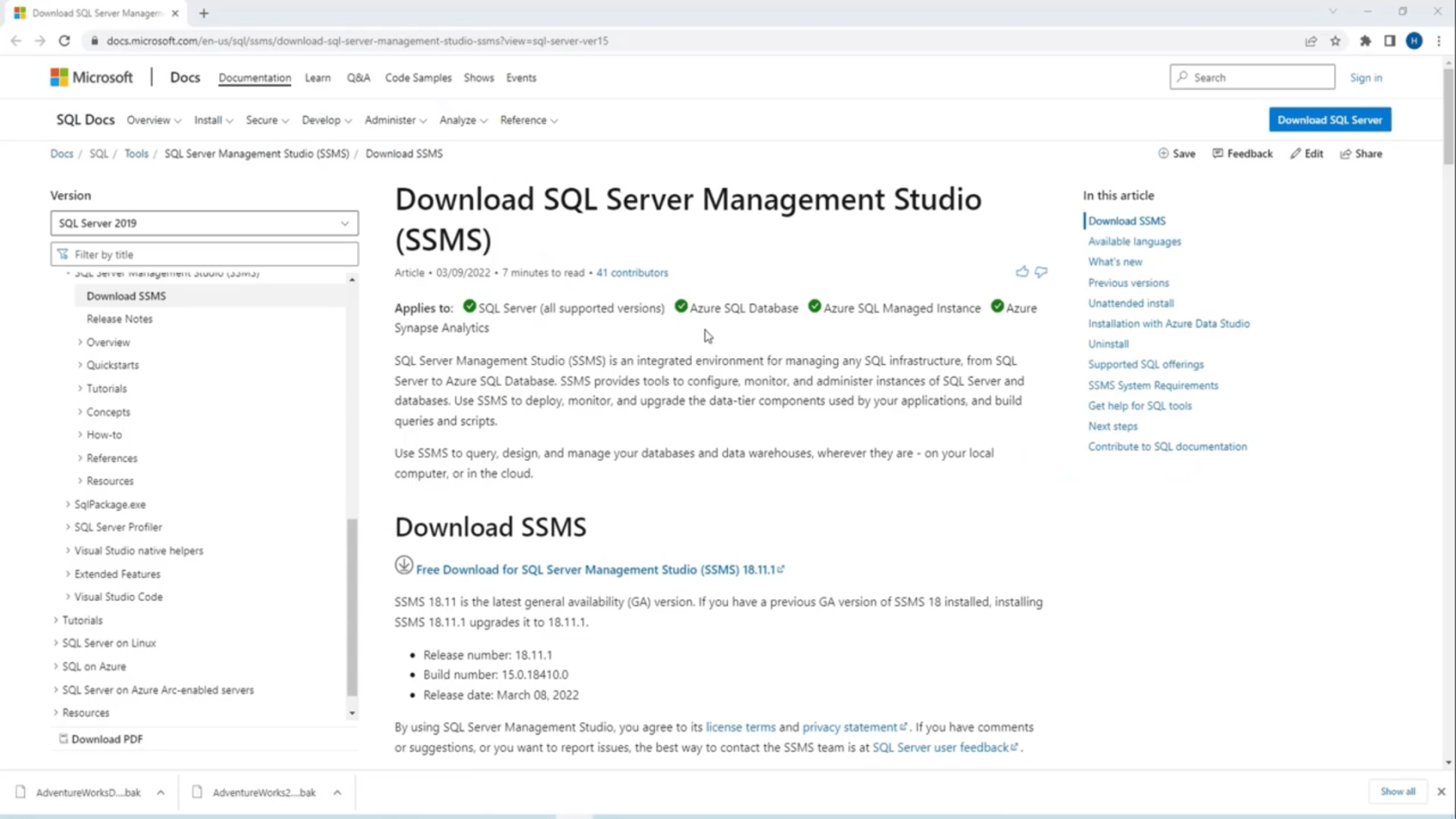Click the site lock icon in address bar
Screen dimensions: 1456x819
(x=94, y=41)
